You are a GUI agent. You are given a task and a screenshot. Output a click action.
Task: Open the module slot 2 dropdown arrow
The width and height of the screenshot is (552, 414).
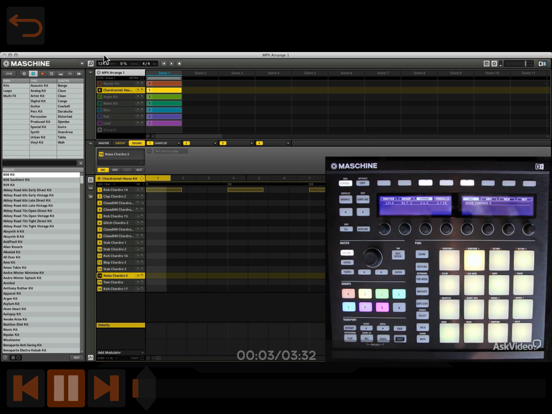point(215,143)
